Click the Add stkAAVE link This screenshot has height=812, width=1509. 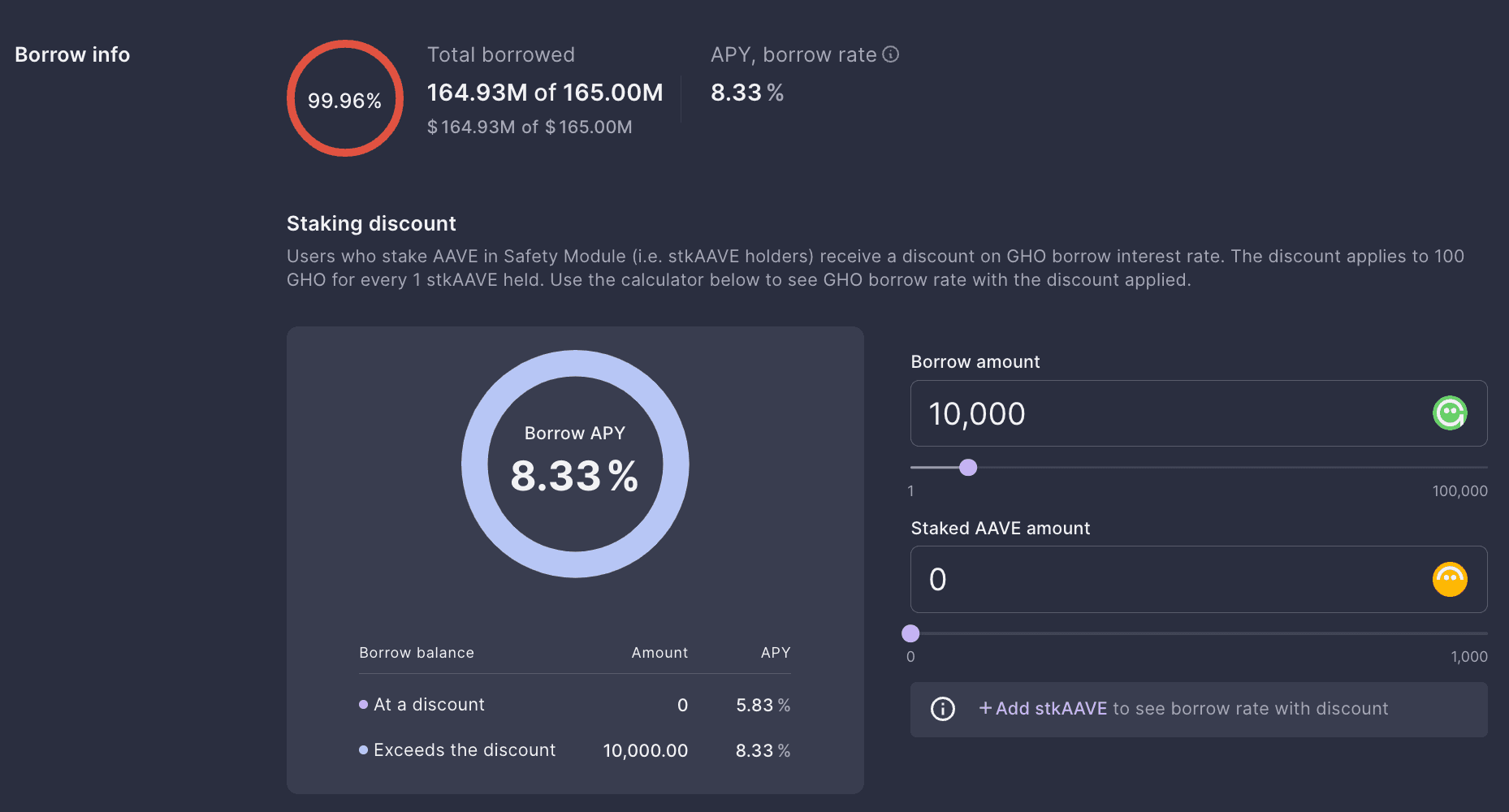pyautogui.click(x=1043, y=709)
